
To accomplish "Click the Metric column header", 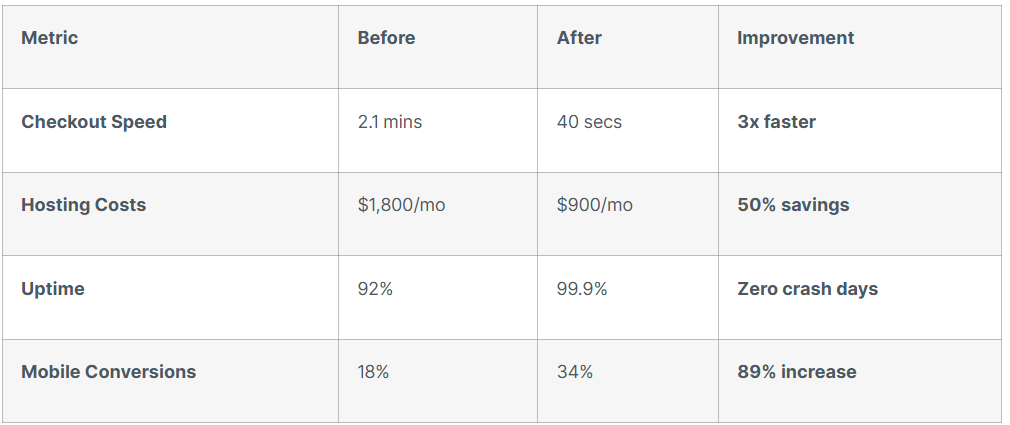I will [50, 38].
